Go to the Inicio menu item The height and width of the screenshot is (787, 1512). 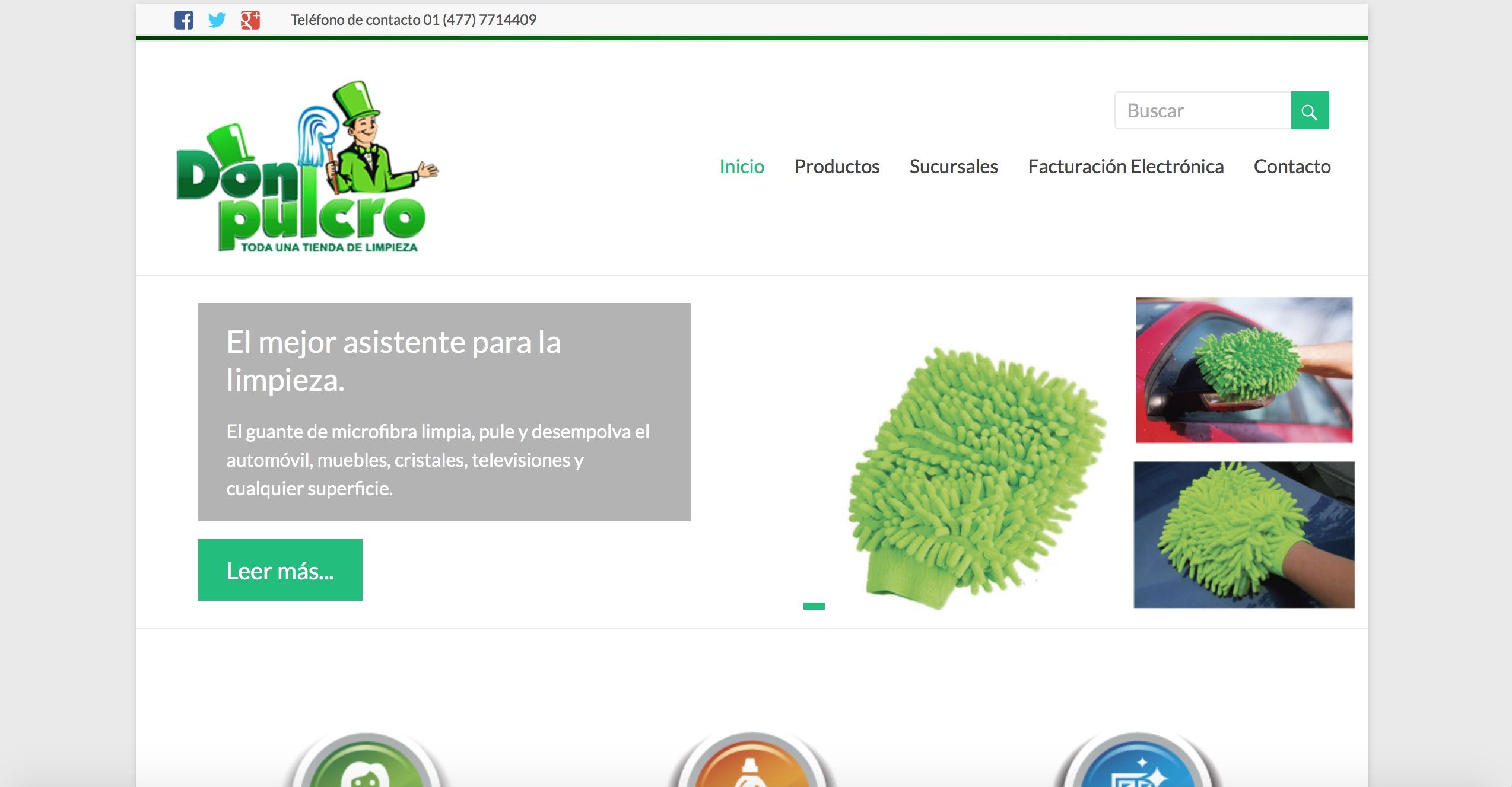[741, 167]
